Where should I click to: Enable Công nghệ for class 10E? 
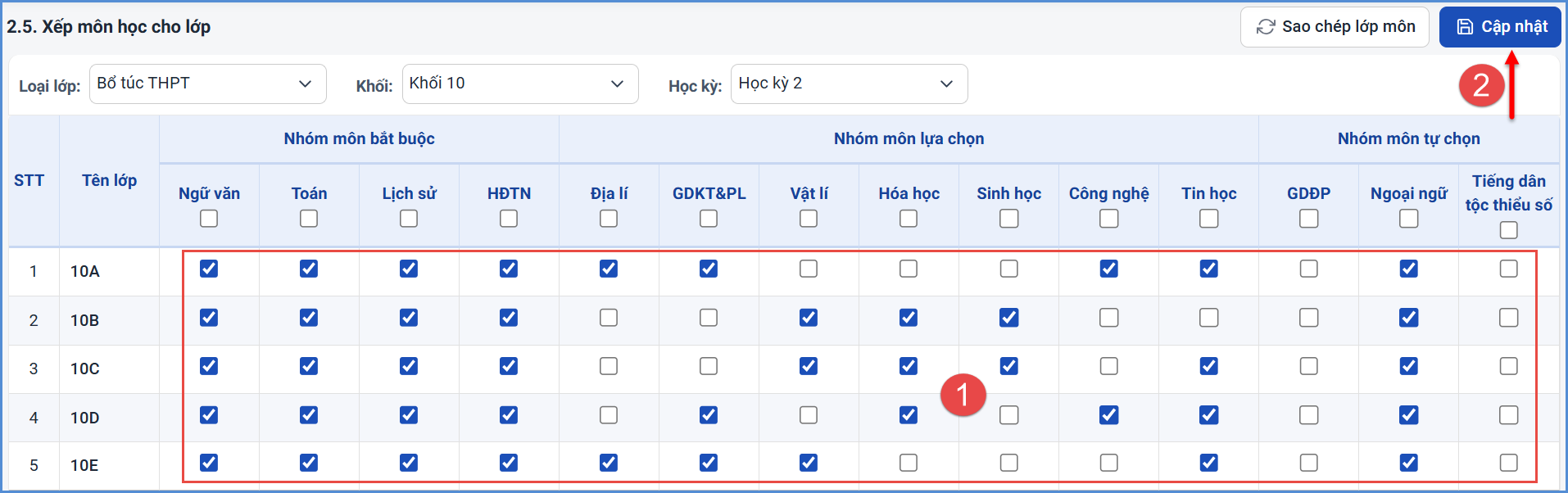(x=1109, y=463)
